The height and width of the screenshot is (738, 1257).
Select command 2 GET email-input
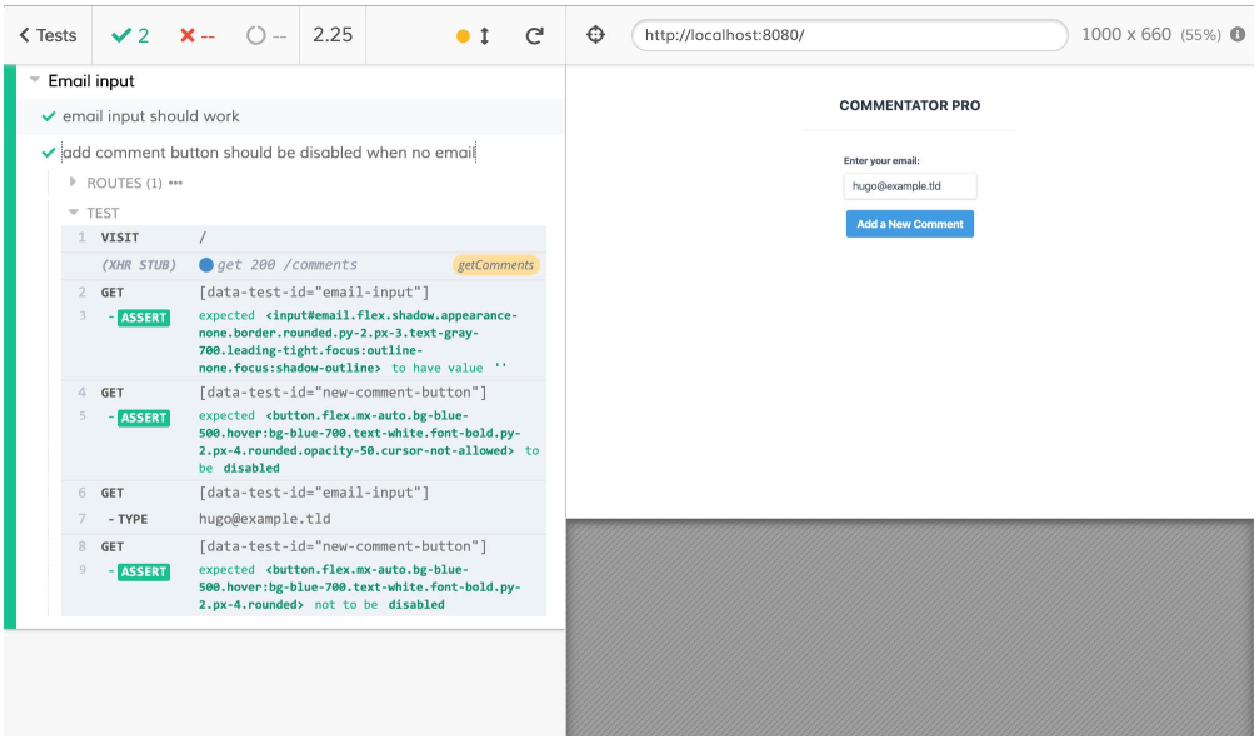tap(303, 292)
